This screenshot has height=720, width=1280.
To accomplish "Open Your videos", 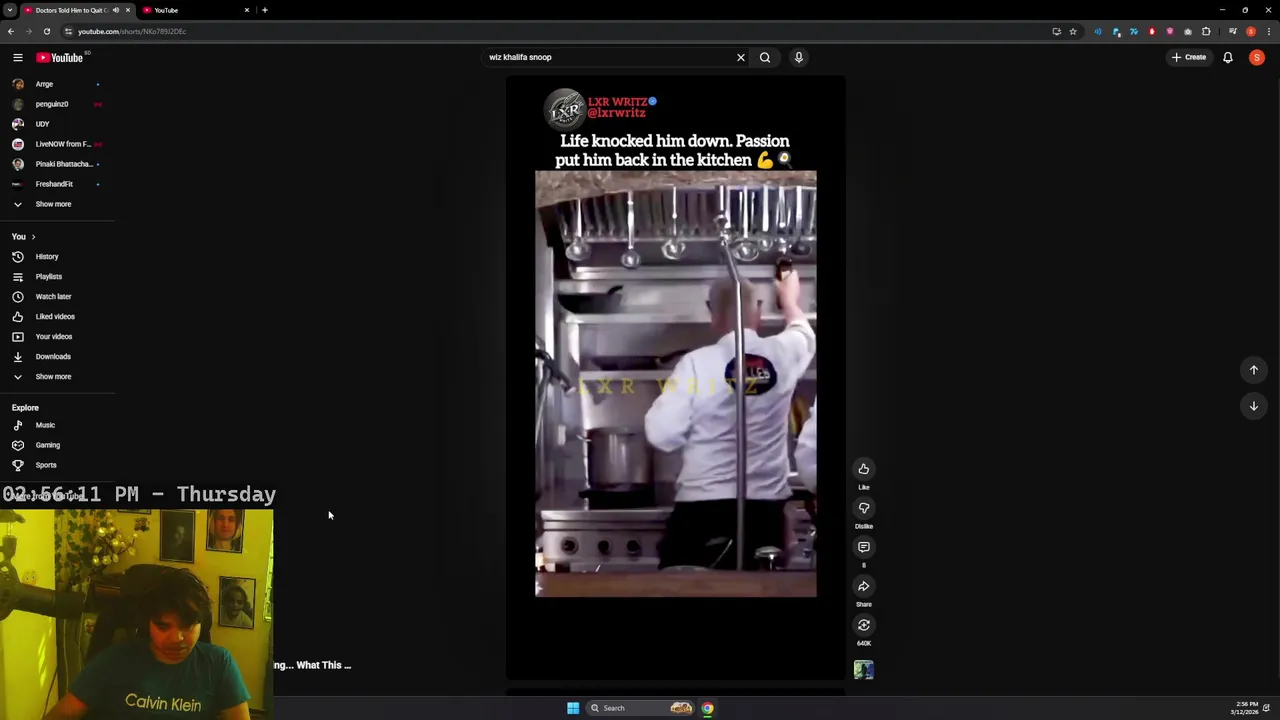I will pyautogui.click(x=57, y=337).
